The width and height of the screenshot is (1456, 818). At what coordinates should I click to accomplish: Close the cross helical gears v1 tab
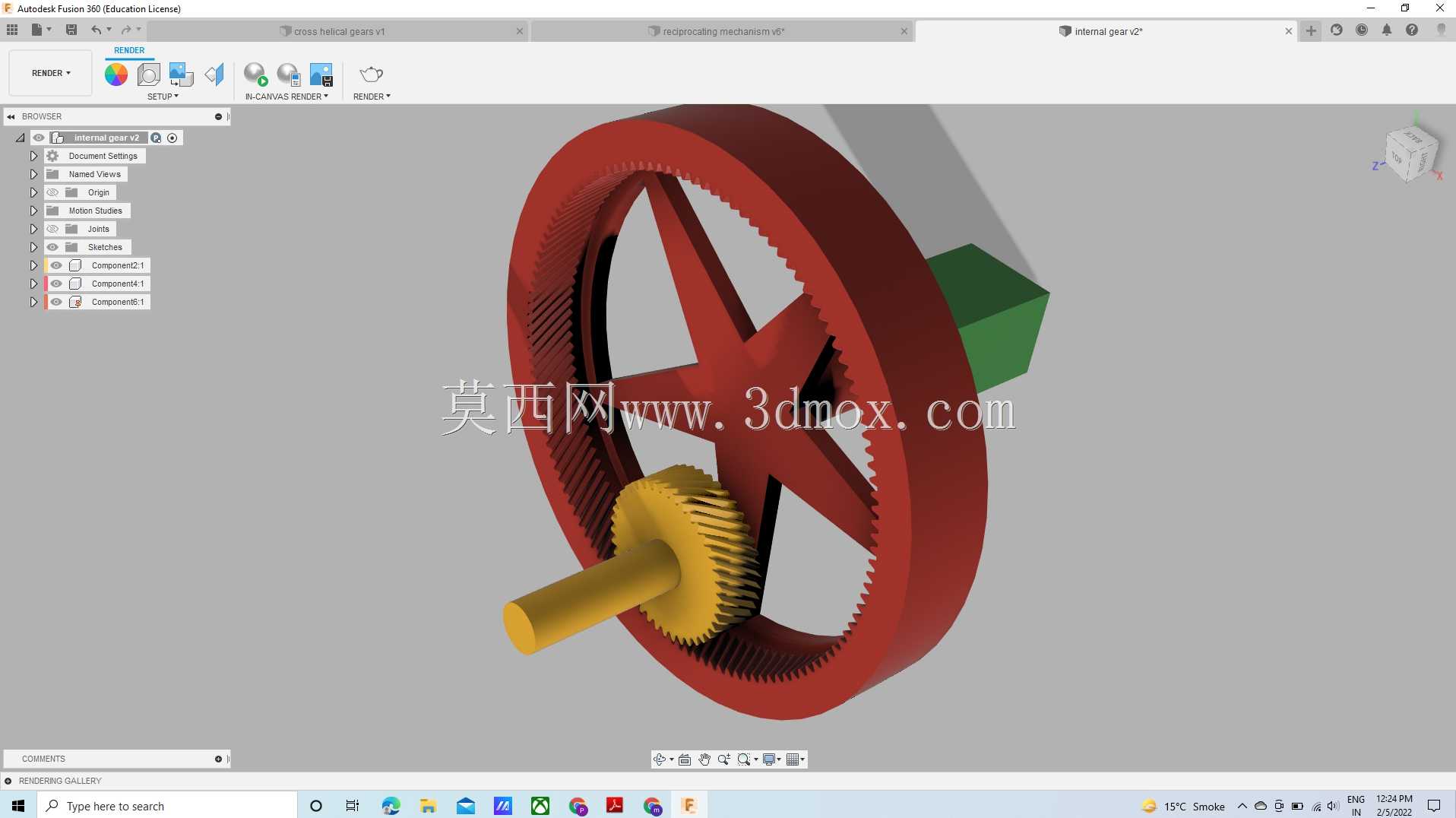pos(520,31)
